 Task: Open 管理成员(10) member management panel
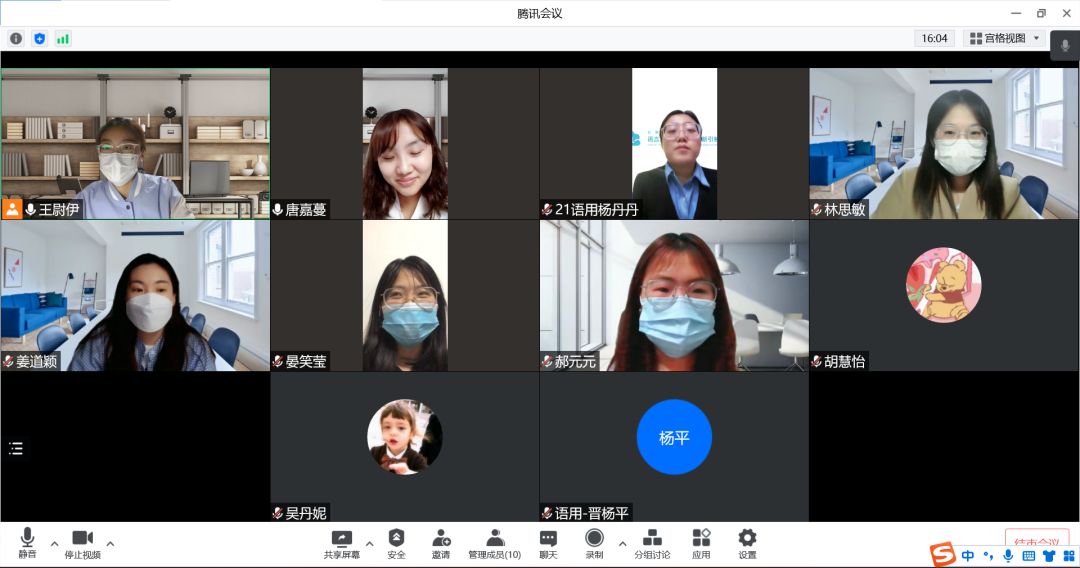pos(494,542)
